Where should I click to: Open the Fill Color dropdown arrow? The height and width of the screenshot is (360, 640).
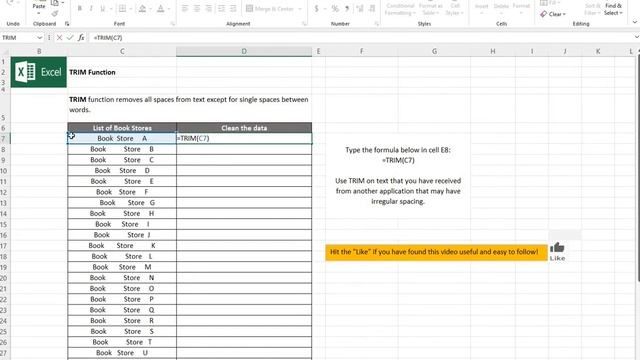point(150,9)
